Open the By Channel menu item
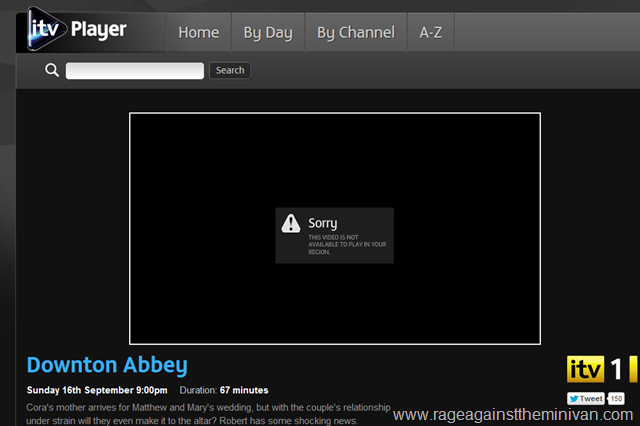Screen dimensions: 640x426 tap(356, 32)
